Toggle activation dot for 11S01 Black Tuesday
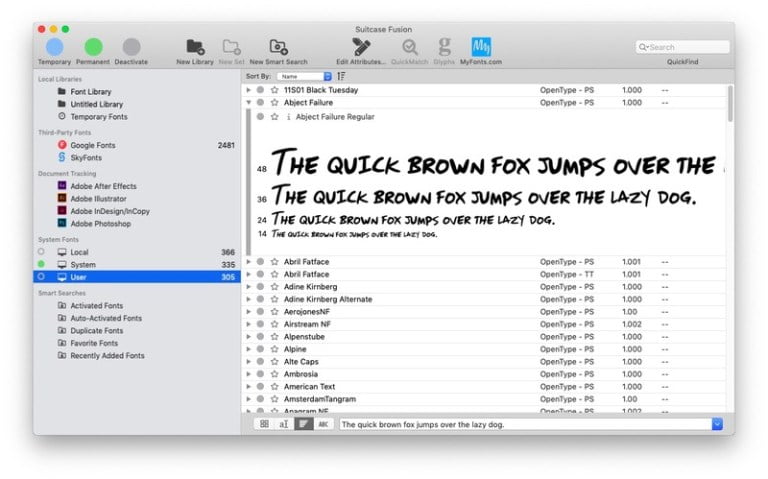This screenshot has height=479, width=768. (260, 90)
